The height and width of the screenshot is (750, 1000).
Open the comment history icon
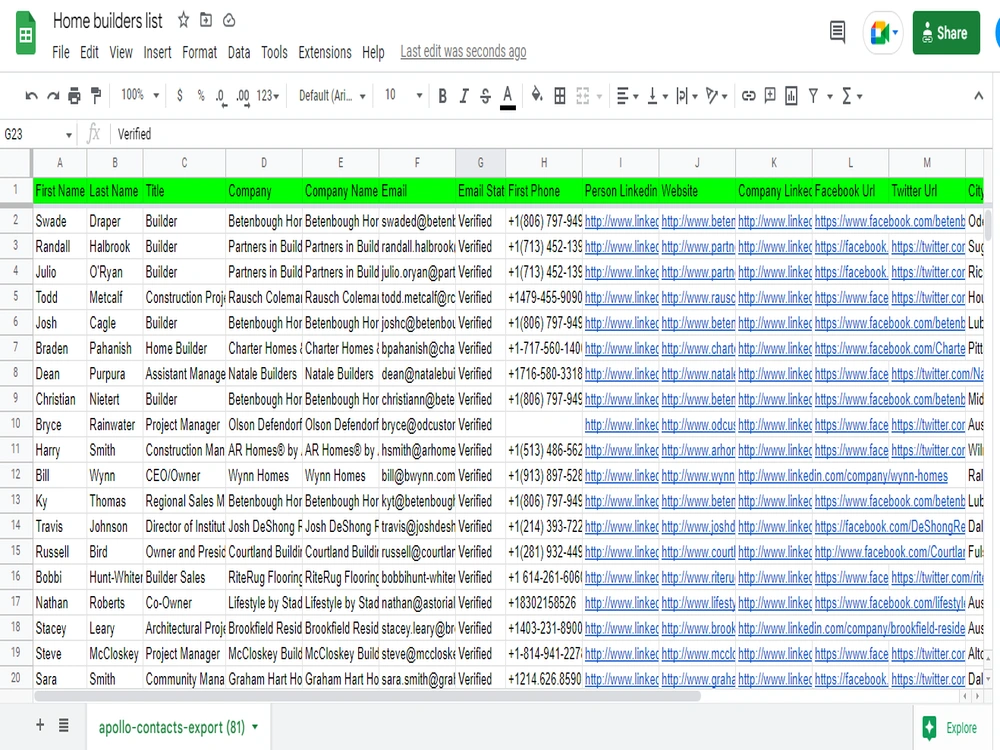tap(837, 32)
